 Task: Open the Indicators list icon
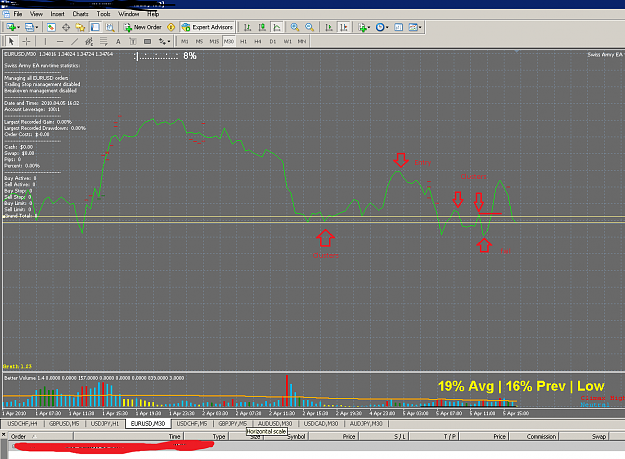(362, 27)
